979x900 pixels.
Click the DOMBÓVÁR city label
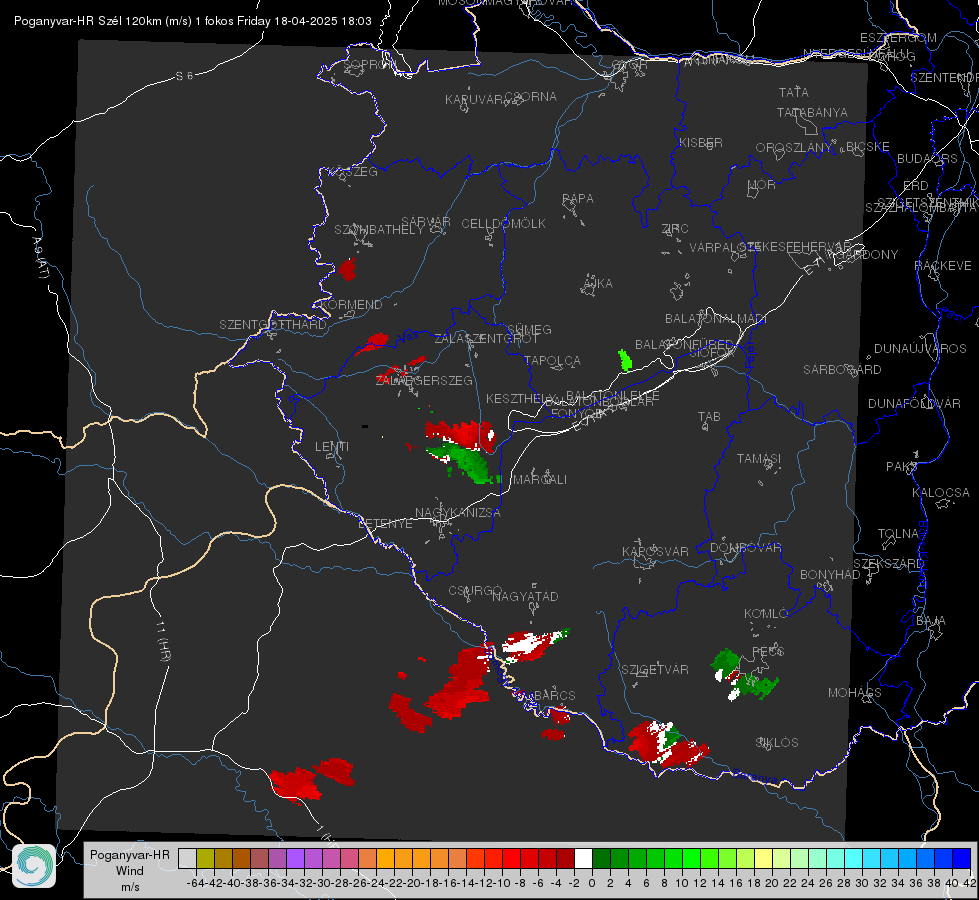point(745,548)
